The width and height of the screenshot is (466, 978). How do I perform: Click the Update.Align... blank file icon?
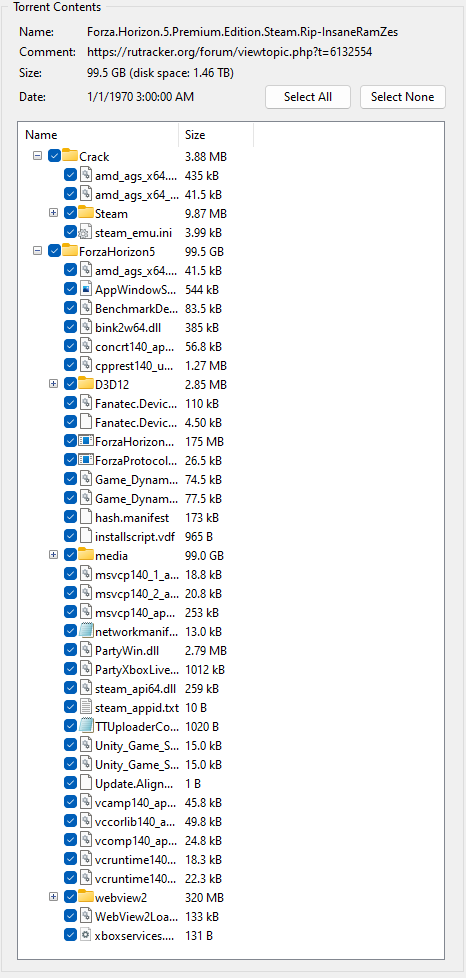pos(86,783)
